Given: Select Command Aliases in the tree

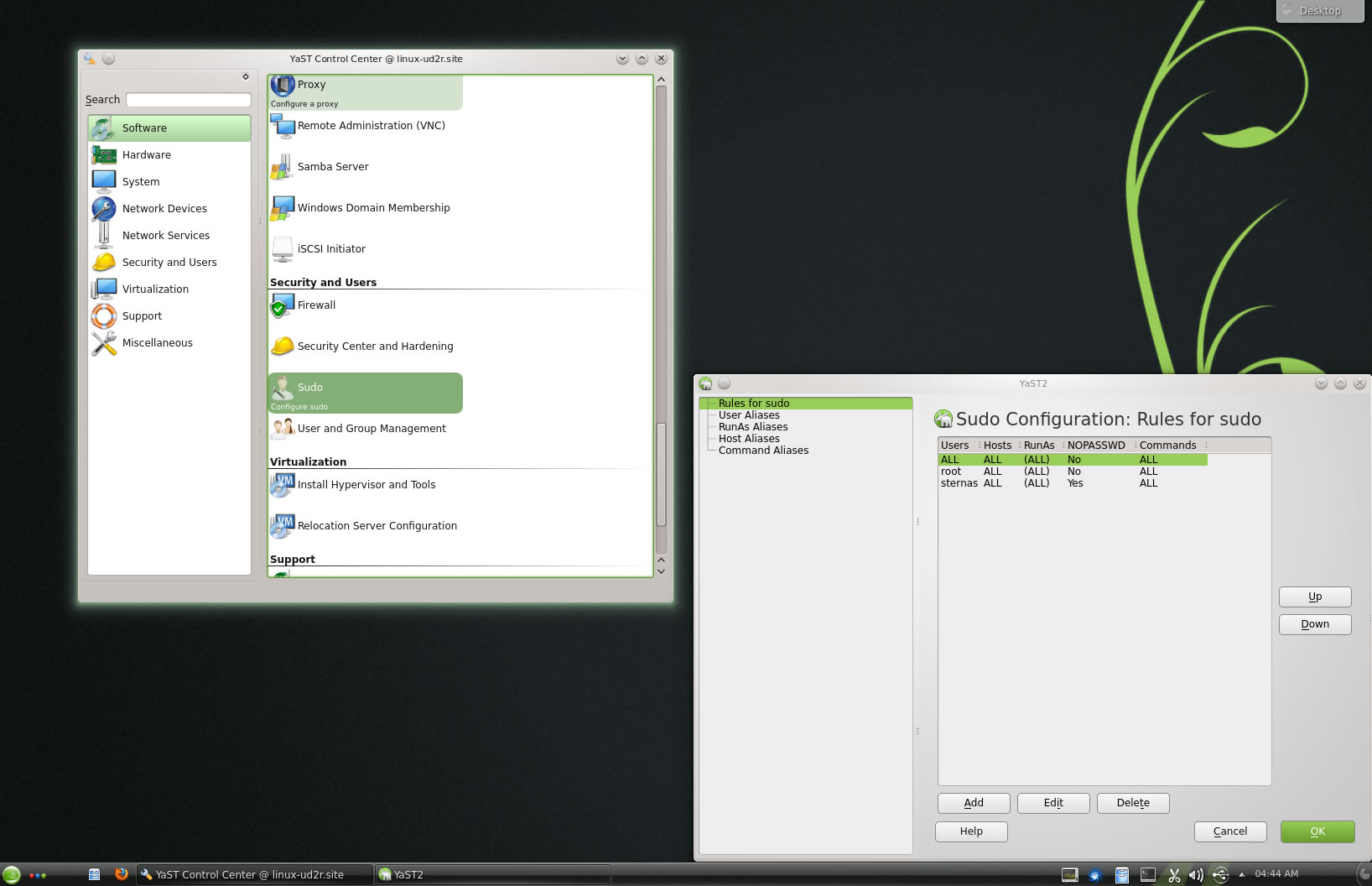Looking at the screenshot, I should [763, 451].
